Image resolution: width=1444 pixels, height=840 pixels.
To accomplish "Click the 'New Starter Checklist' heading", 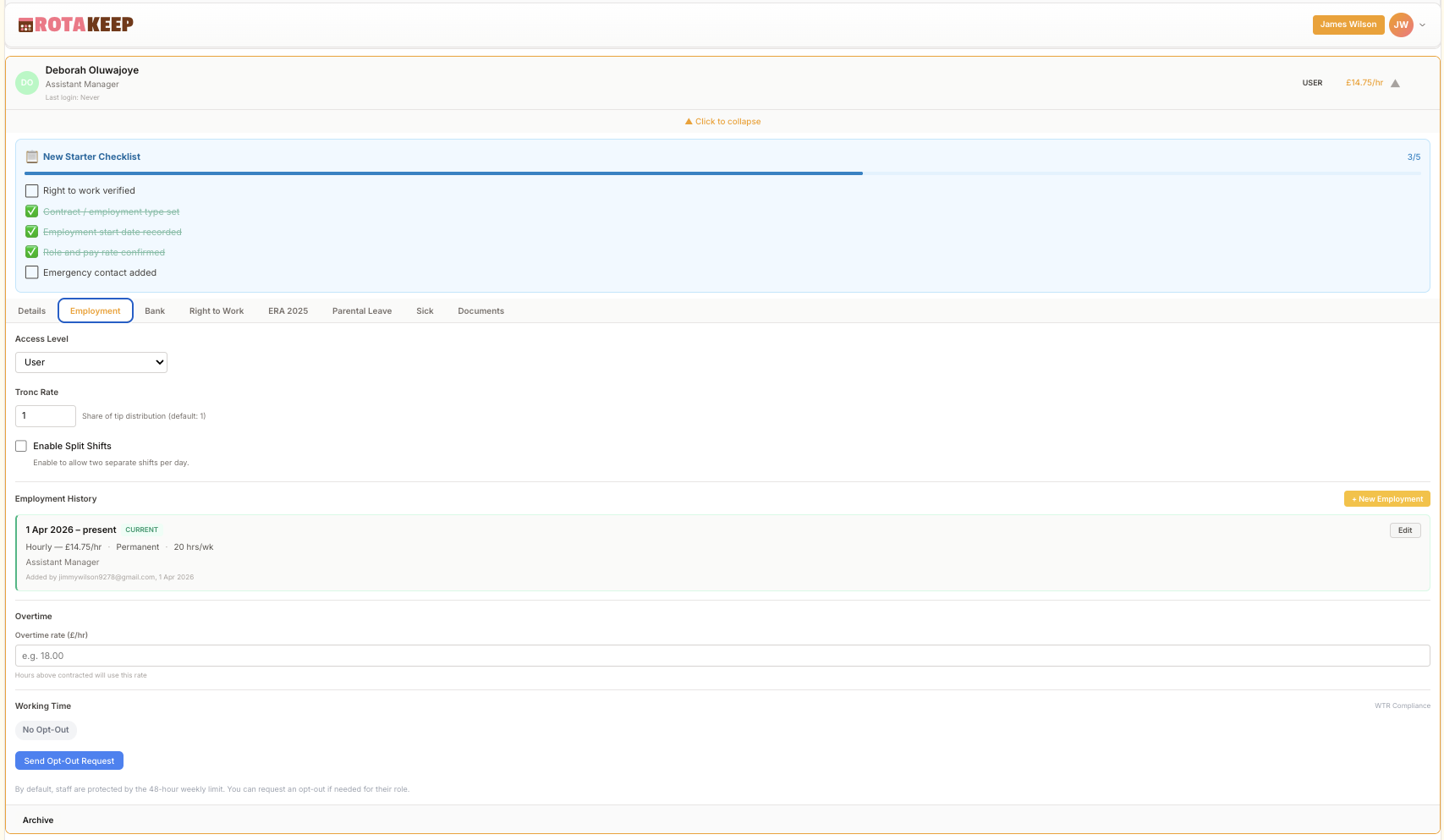I will tap(91, 157).
